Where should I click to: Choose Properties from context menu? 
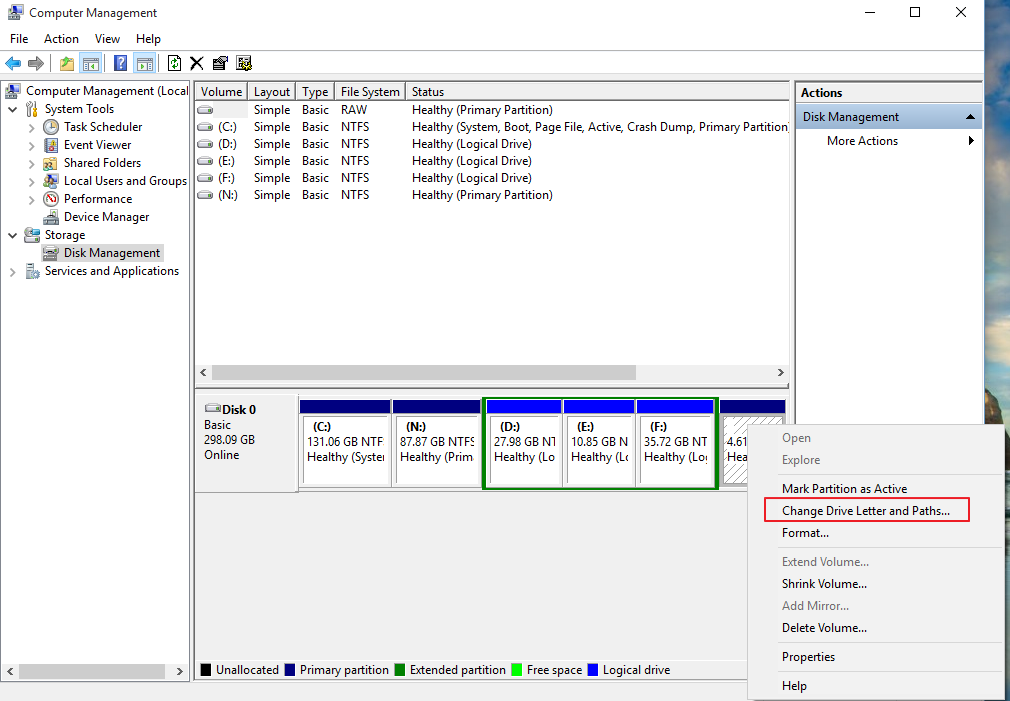click(876, 657)
